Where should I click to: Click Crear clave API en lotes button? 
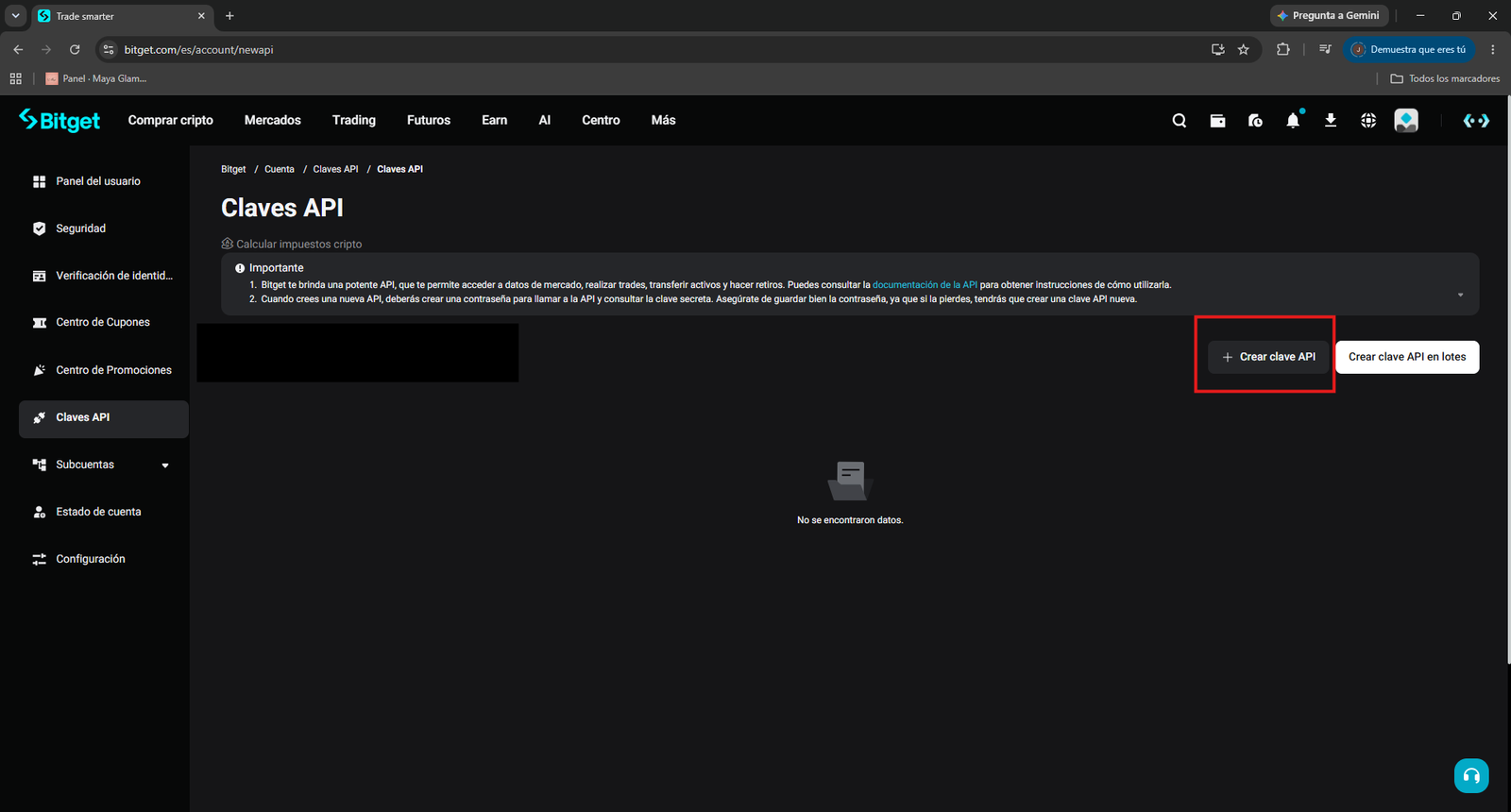click(x=1407, y=357)
